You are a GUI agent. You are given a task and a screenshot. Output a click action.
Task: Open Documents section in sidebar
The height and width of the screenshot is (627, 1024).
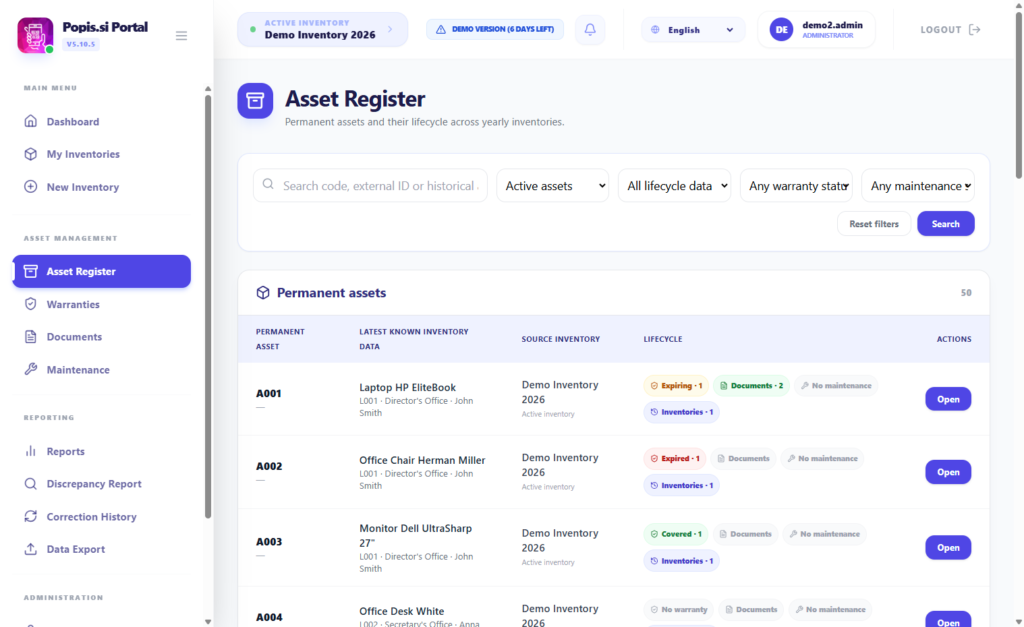click(102, 337)
